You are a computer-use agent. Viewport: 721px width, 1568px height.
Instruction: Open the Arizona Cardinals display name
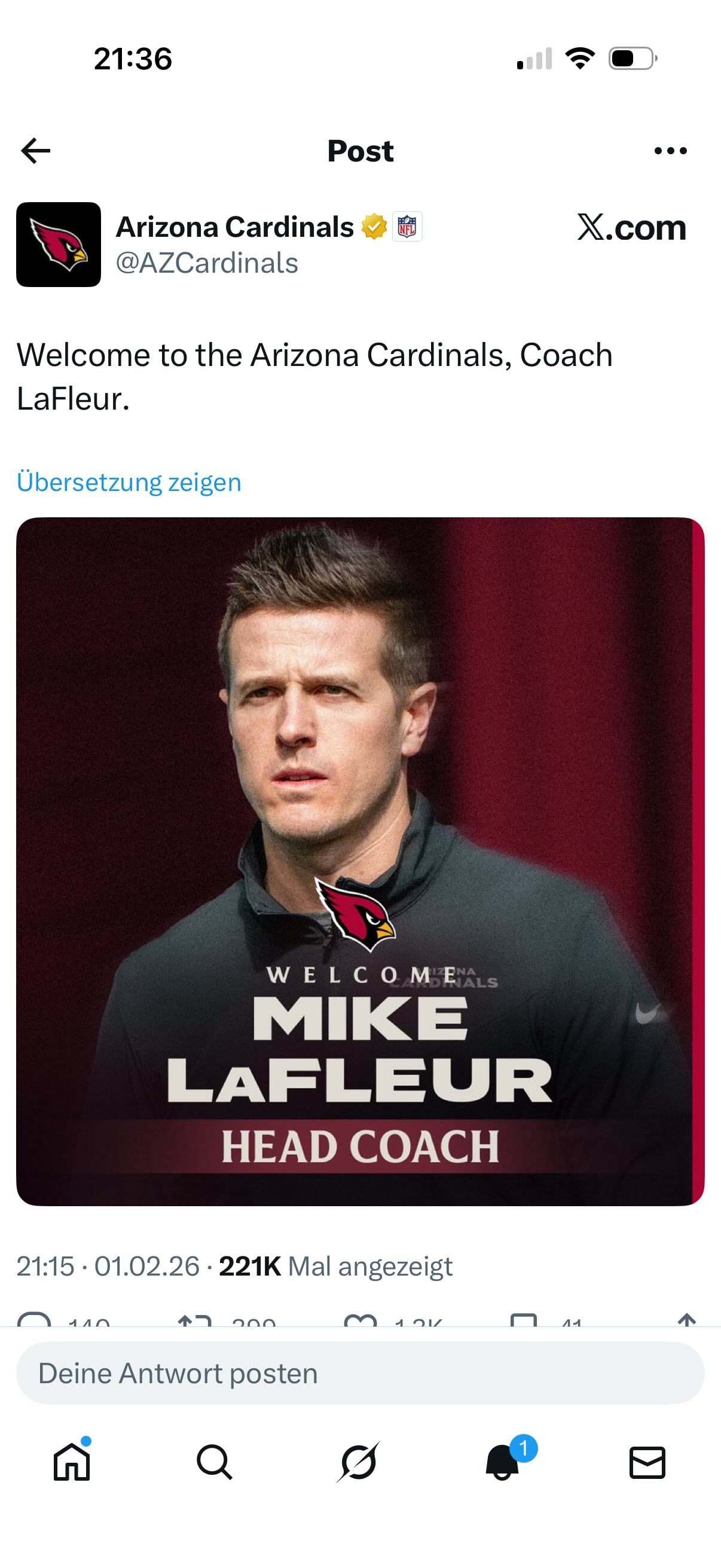[235, 227]
